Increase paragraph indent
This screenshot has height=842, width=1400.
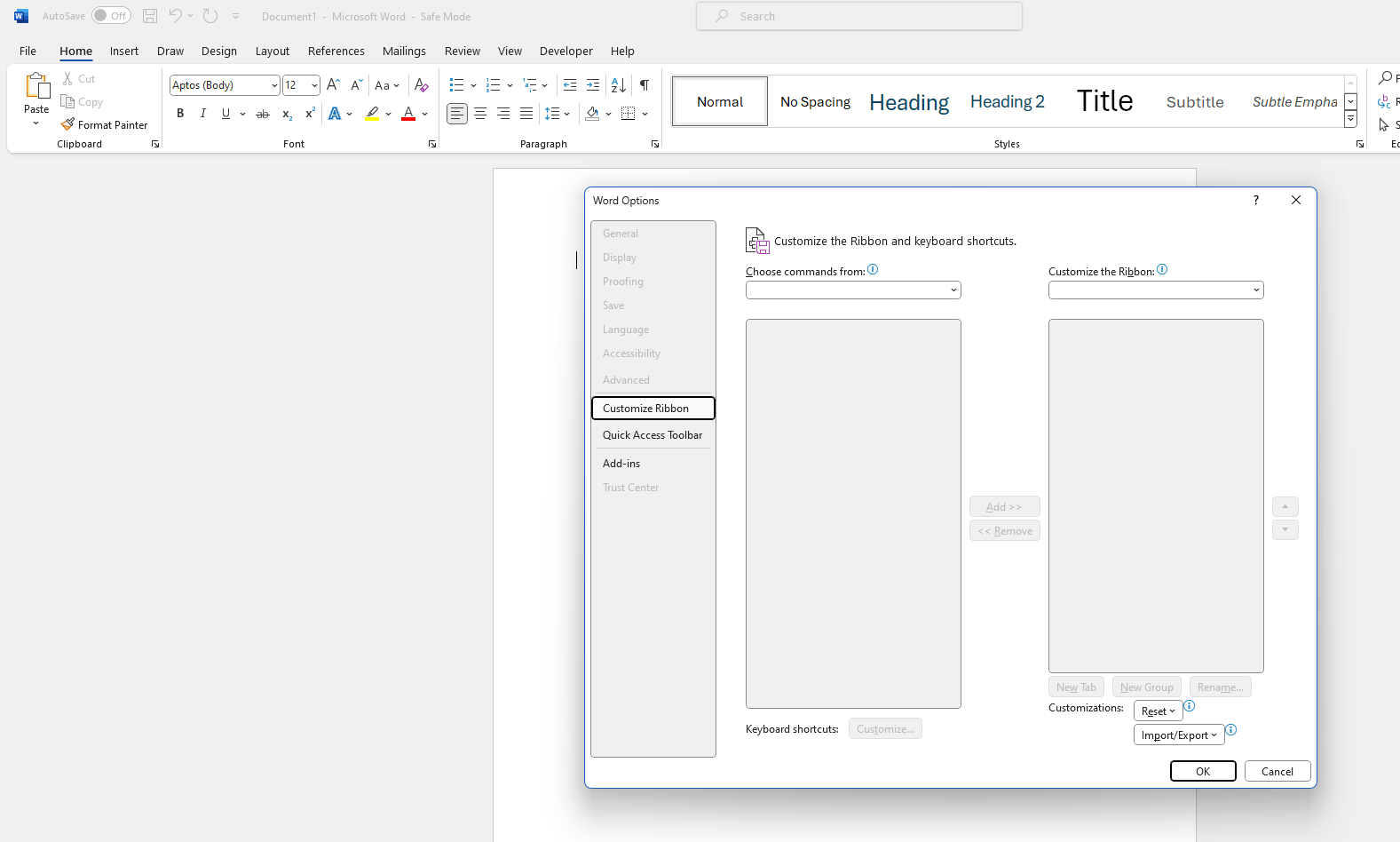(x=593, y=85)
